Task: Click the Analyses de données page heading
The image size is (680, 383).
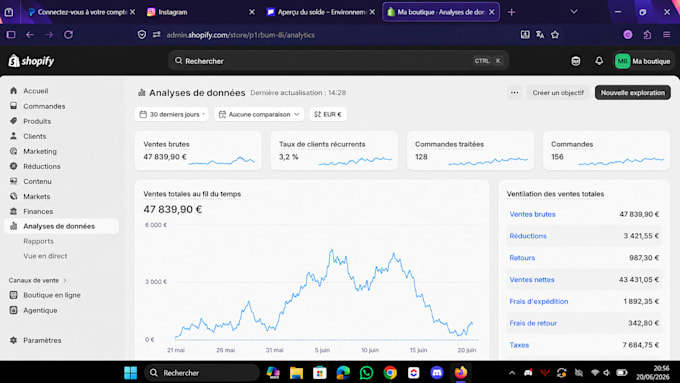Action: (197, 93)
